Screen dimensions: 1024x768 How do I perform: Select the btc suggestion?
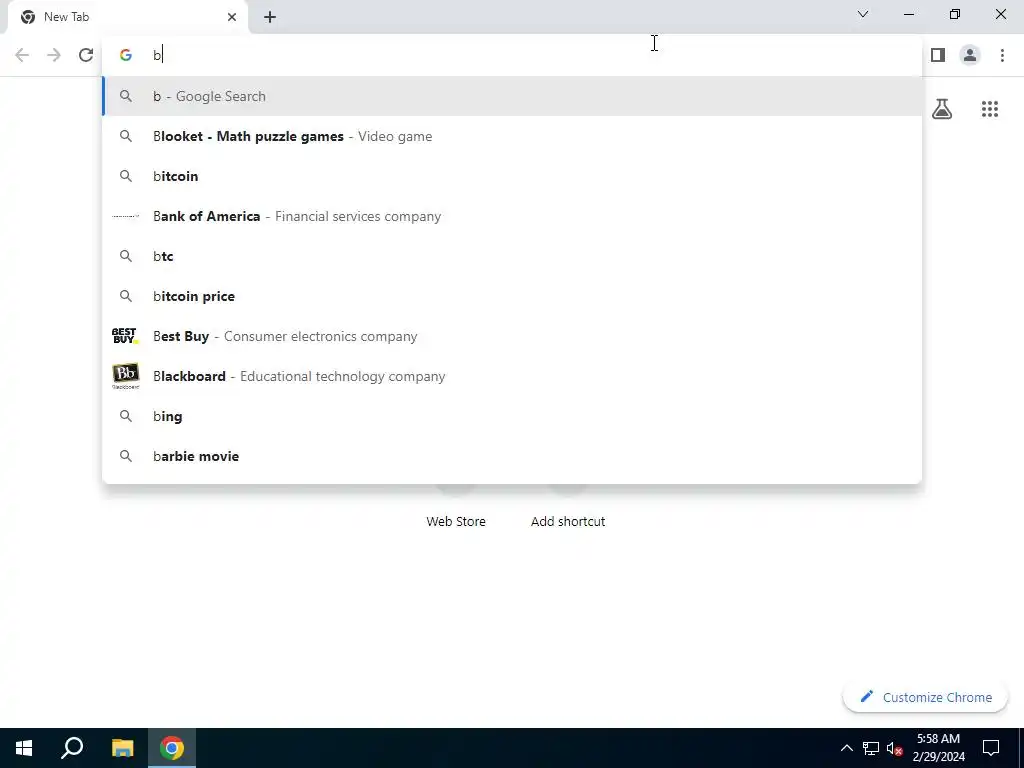tap(512, 256)
